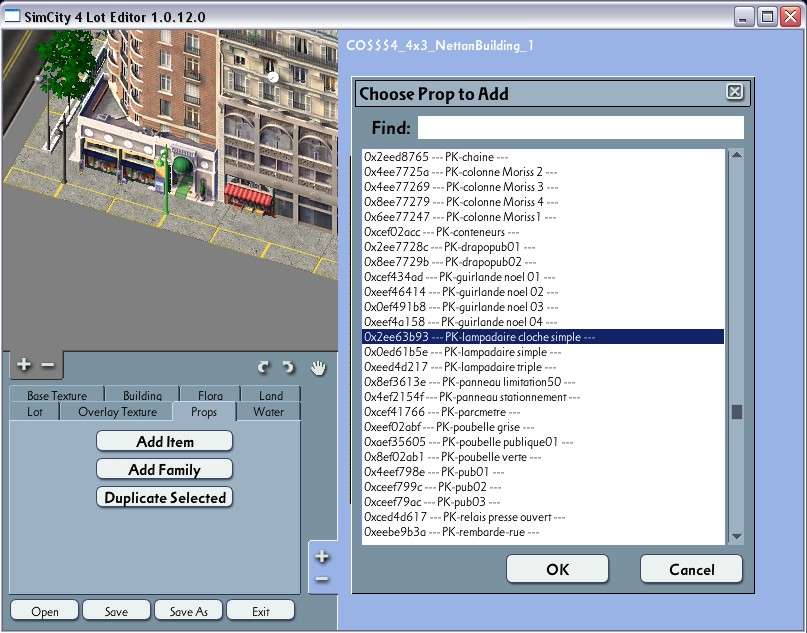Switch to the Lot tab
807x633 pixels.
(34, 412)
